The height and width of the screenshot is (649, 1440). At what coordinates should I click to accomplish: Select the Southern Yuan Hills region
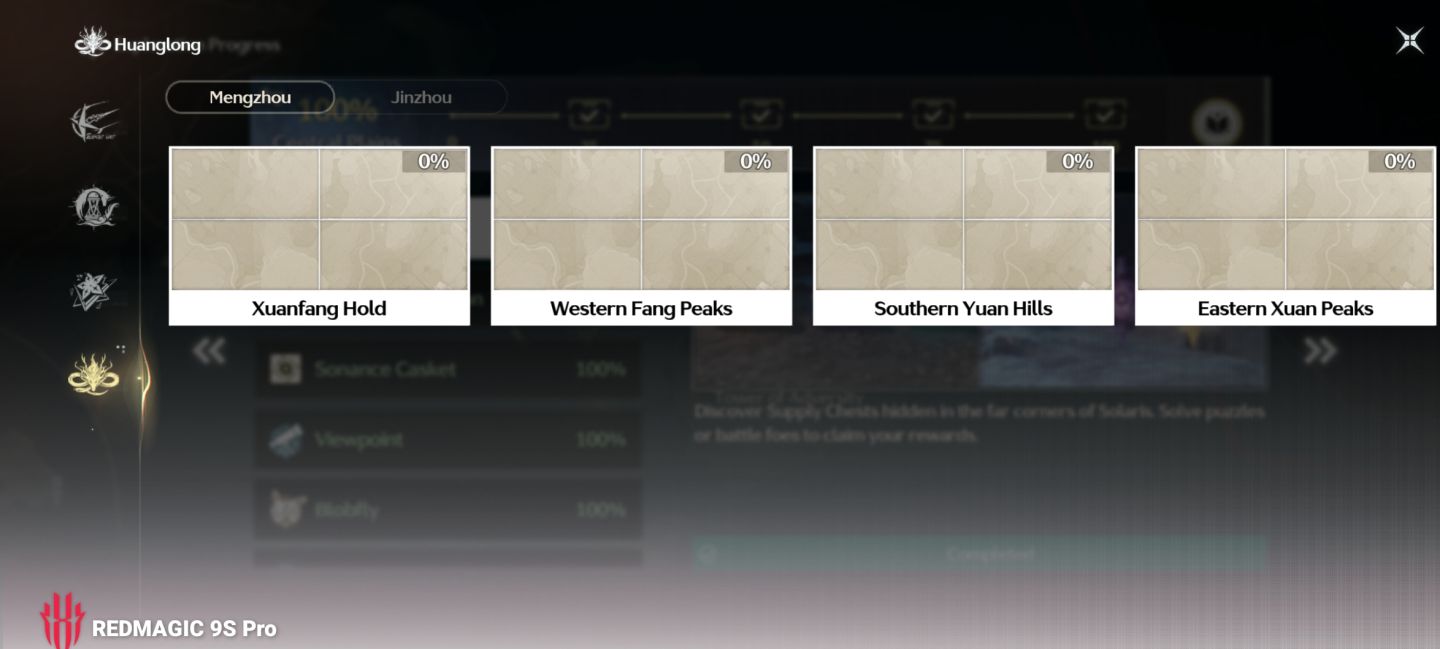coord(963,236)
